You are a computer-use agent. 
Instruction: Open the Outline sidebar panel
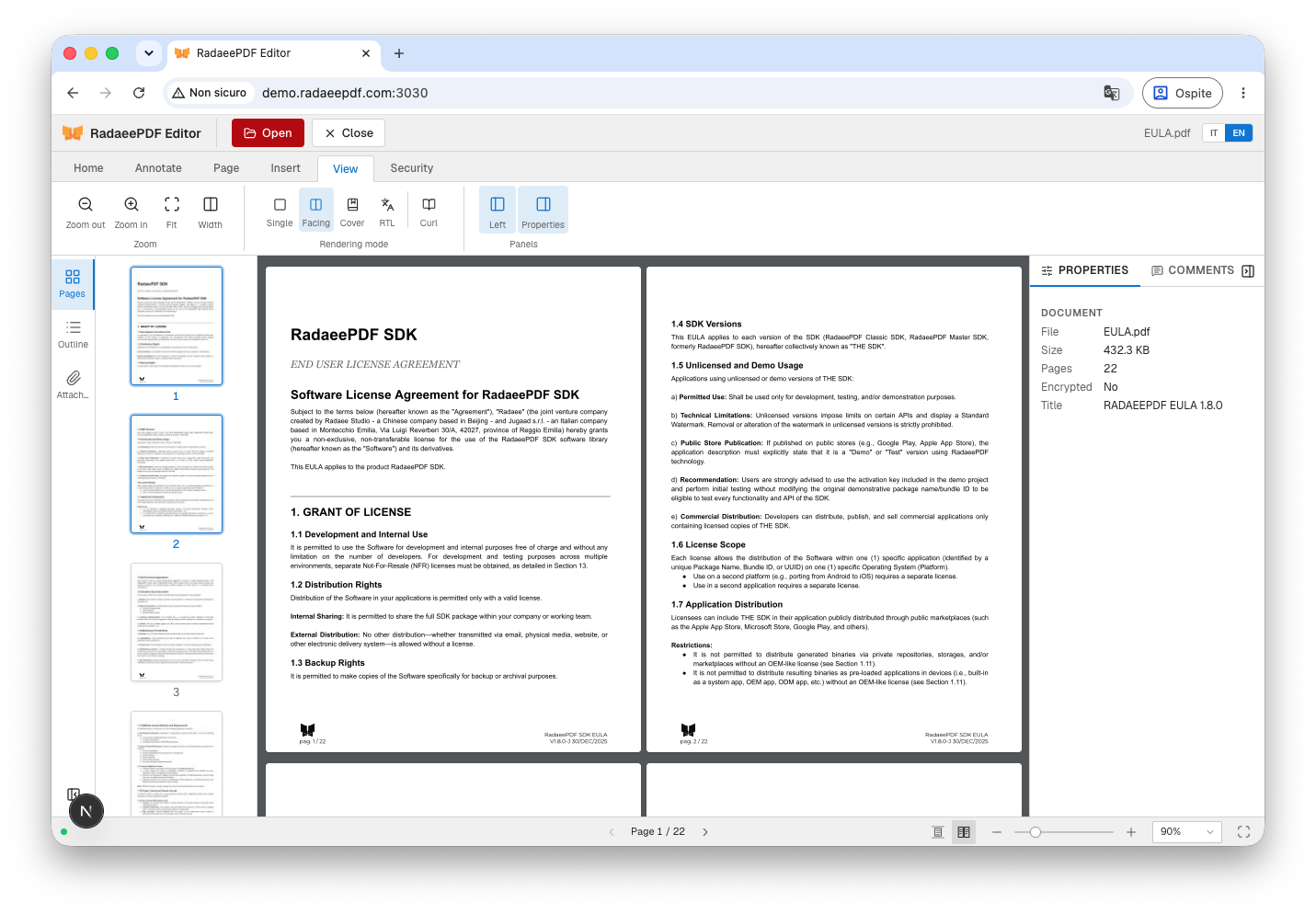73,334
